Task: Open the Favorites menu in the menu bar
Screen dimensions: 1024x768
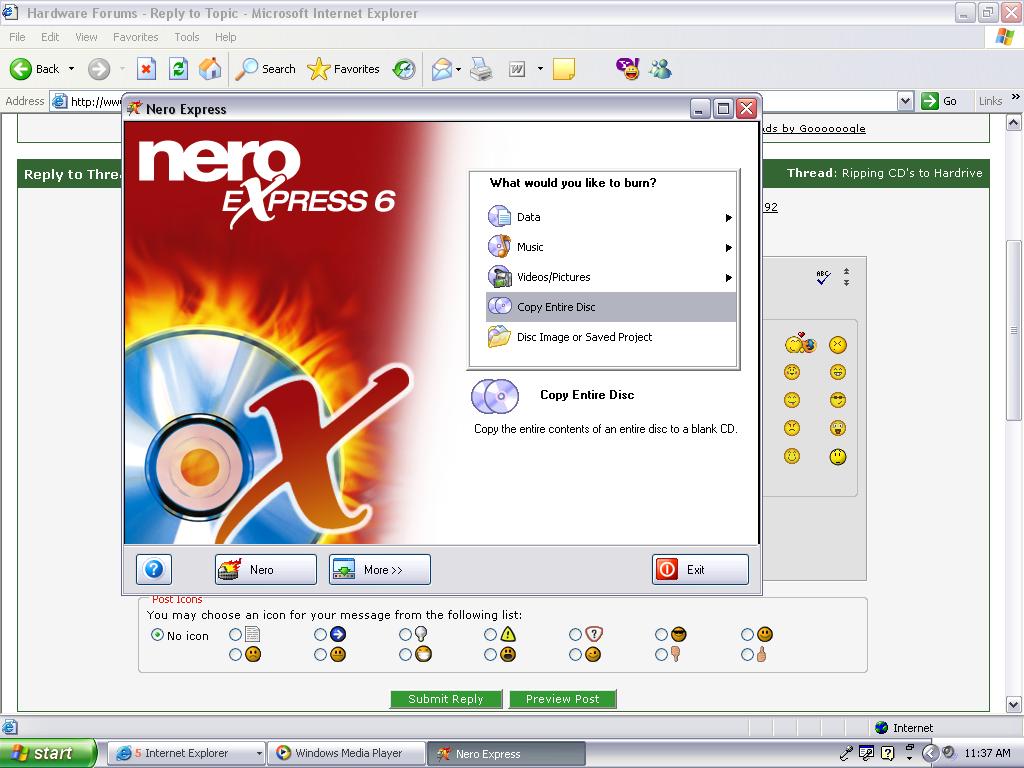Action: click(x=135, y=37)
